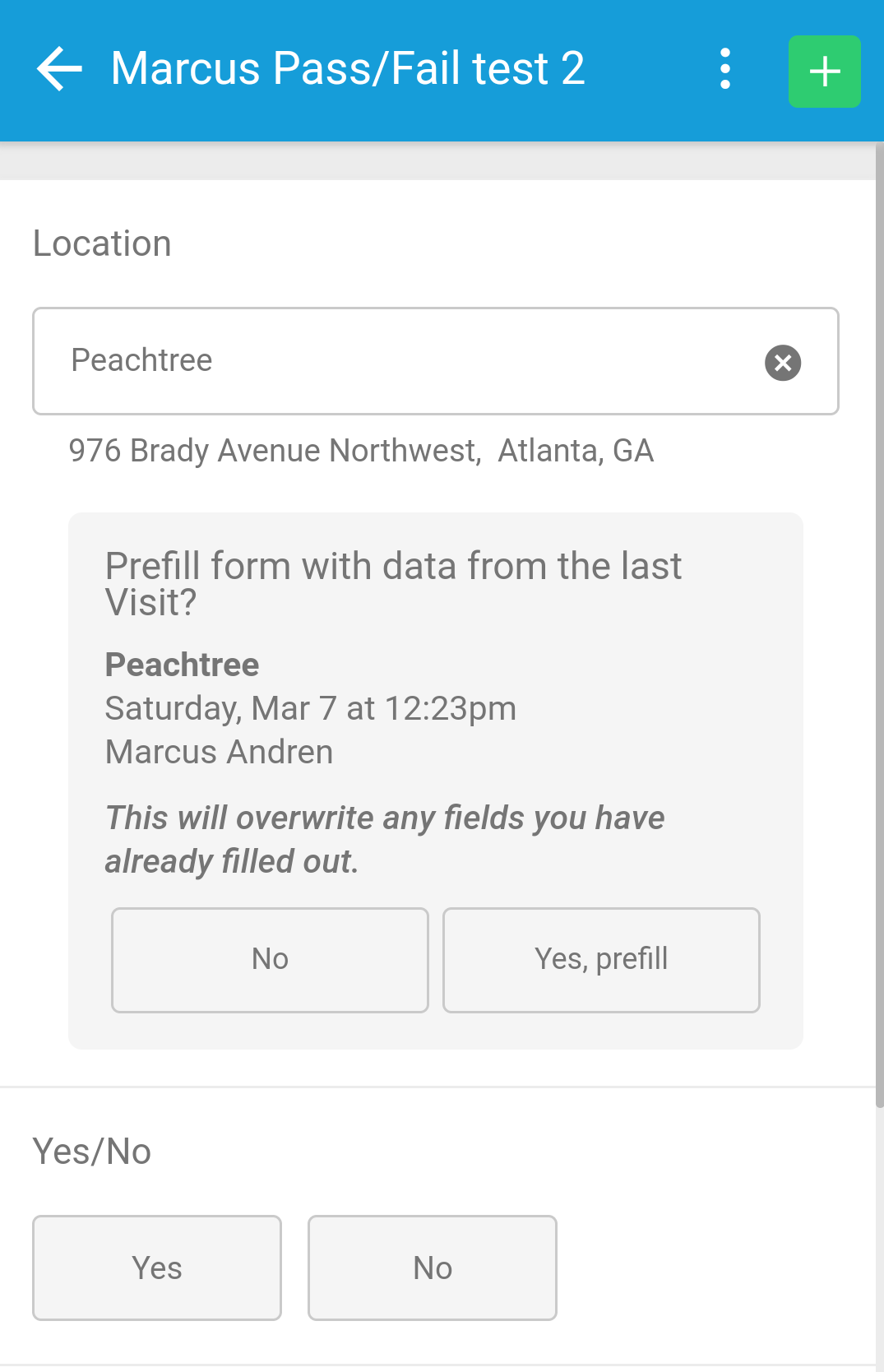Clear the Peachtree location with X icon
Viewport: 884px width, 1372px height.
(783, 362)
